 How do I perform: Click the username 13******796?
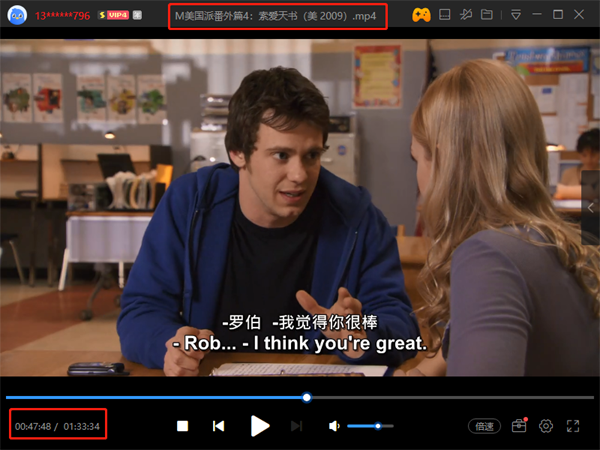[x=62, y=15]
